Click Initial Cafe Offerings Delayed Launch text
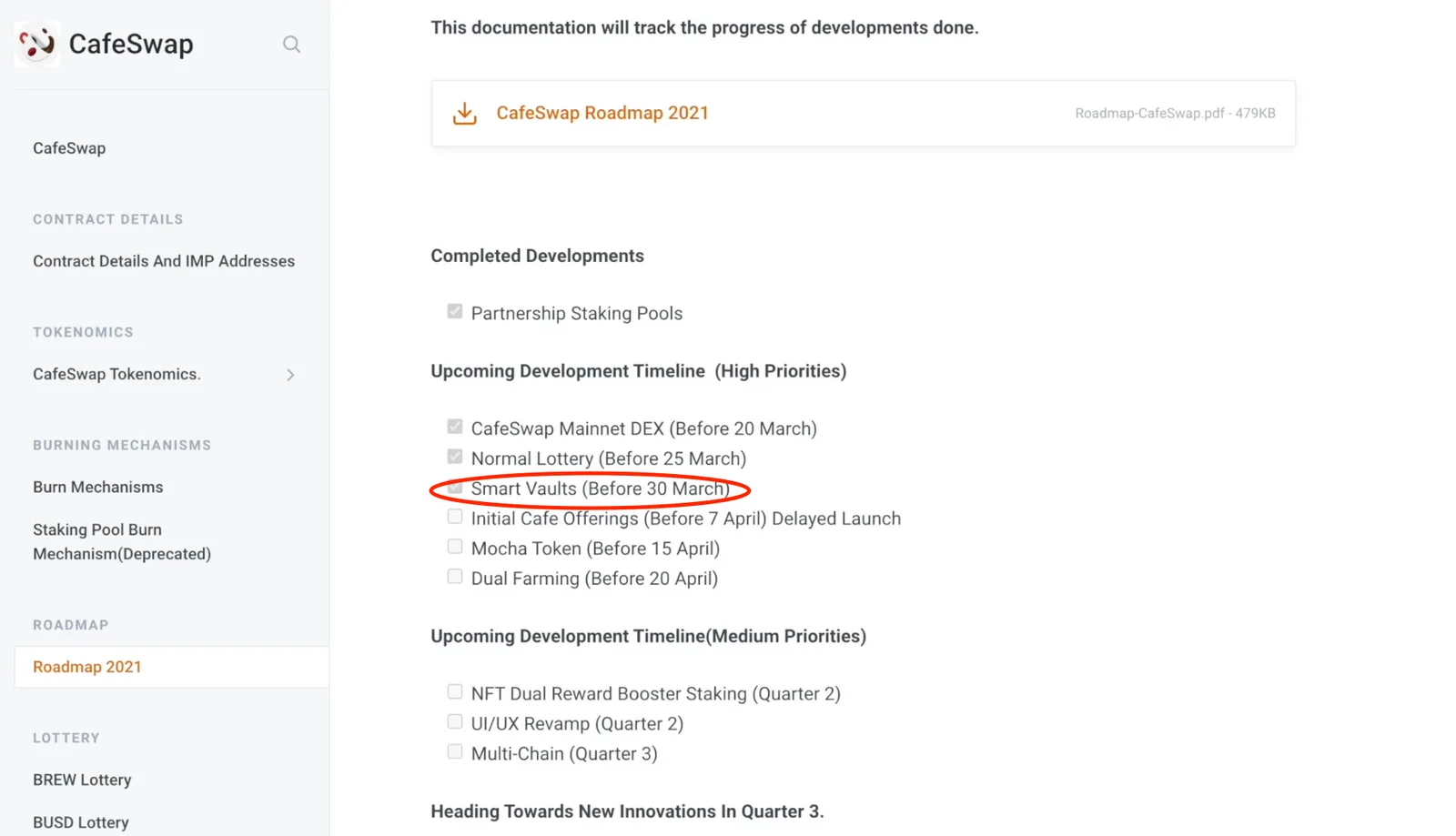1456x836 pixels. click(x=686, y=519)
